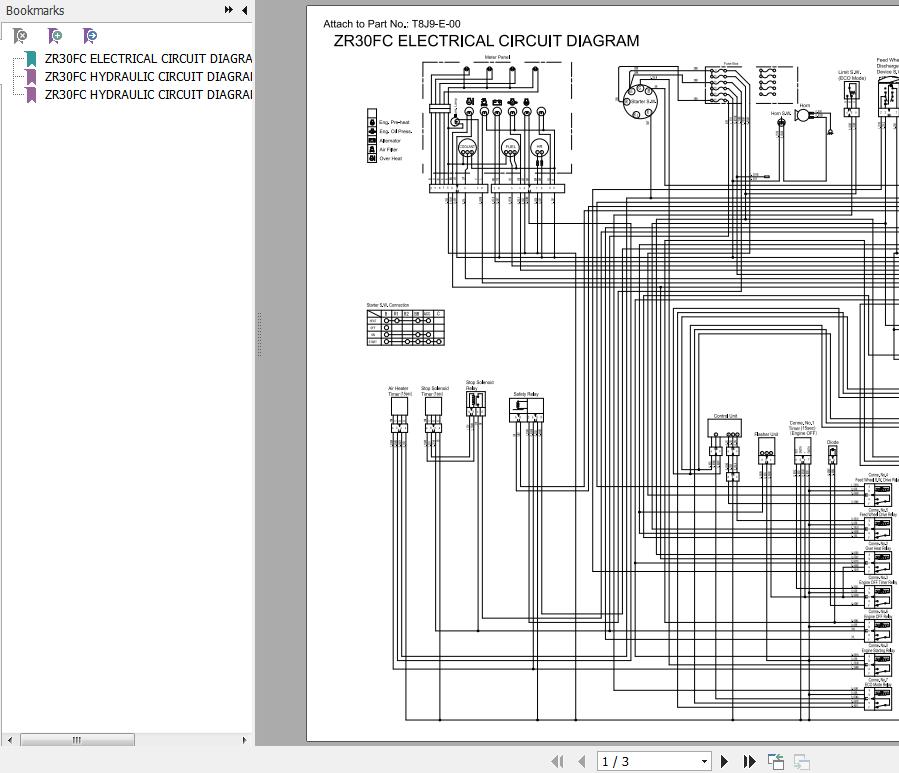The height and width of the screenshot is (773, 899).
Task: Click the teal bookmark icon of the electrical diagram
Action: (31, 58)
